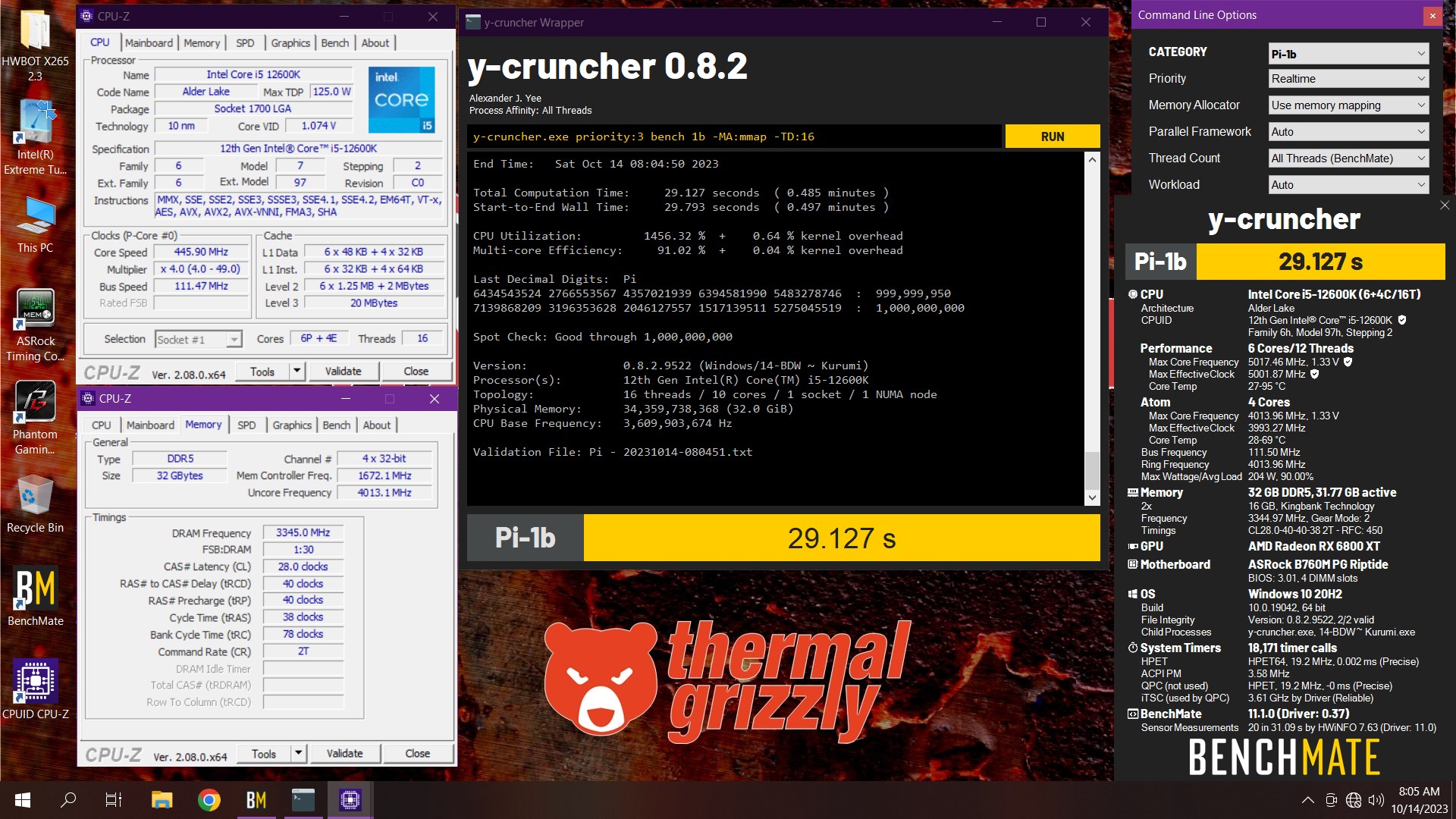Switch to Mainboard tab in top CPU-Z
The height and width of the screenshot is (819, 1456).
coord(149,42)
